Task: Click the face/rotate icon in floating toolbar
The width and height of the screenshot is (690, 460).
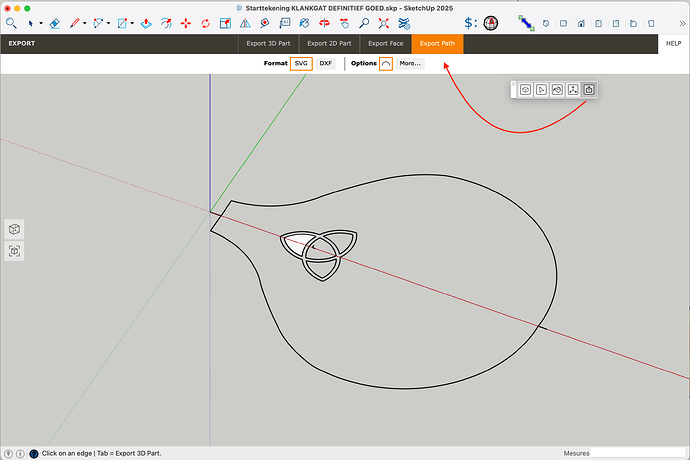Action: coord(557,90)
